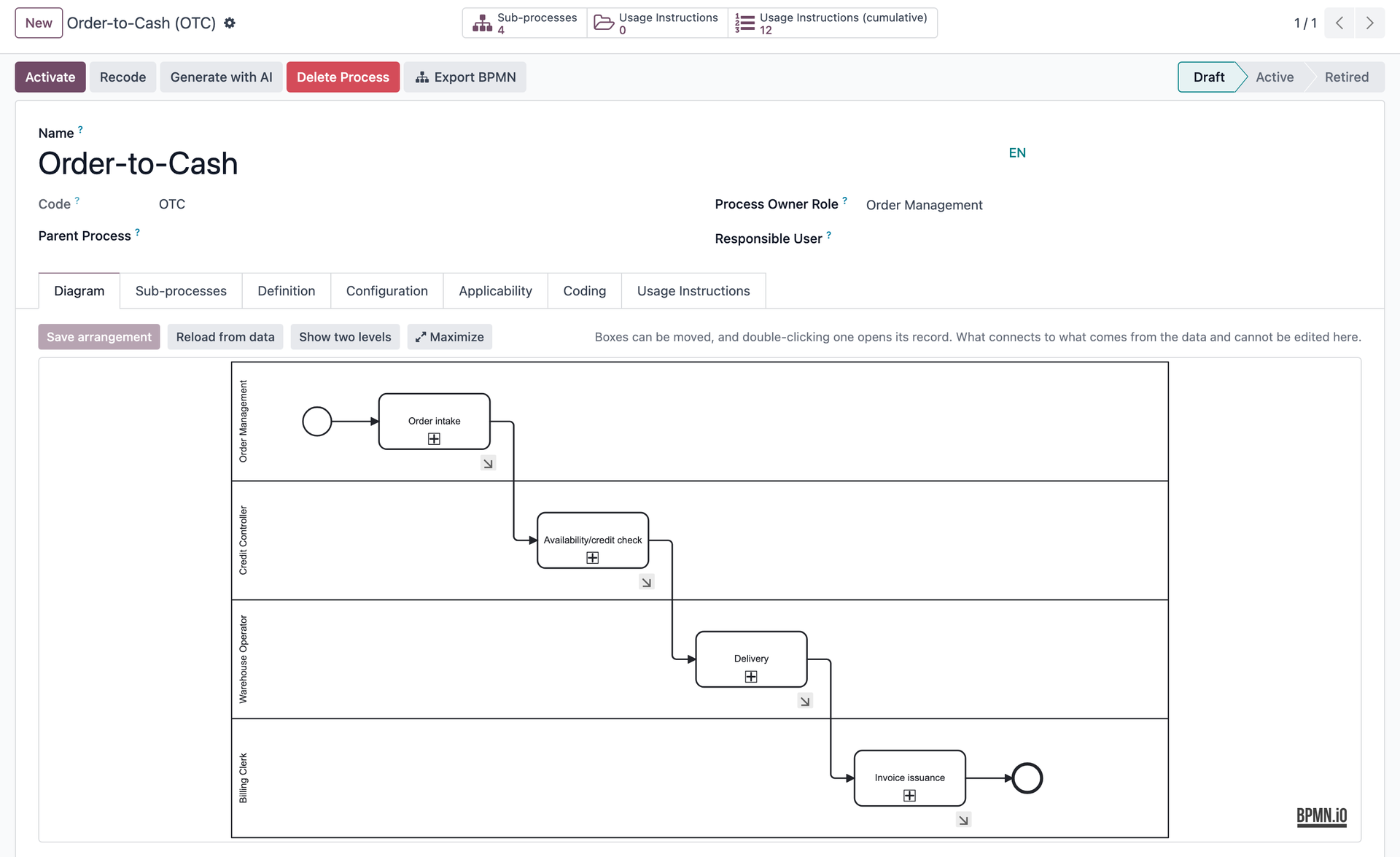1400x857 pixels.
Task: Click the help mark next to Process Owner Role
Action: [x=844, y=200]
